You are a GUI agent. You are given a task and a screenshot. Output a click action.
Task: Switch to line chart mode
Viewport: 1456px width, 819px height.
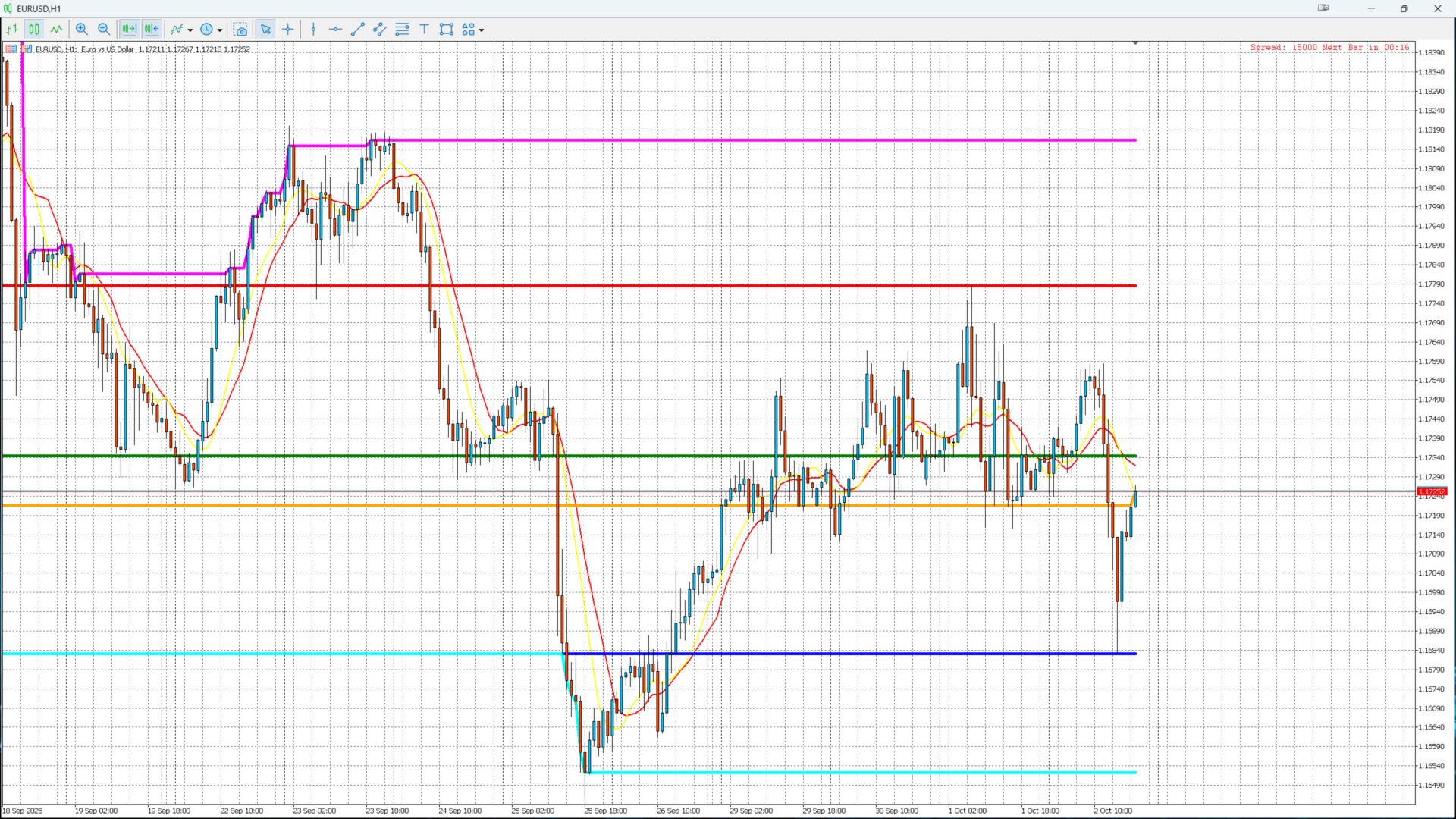[x=56, y=30]
